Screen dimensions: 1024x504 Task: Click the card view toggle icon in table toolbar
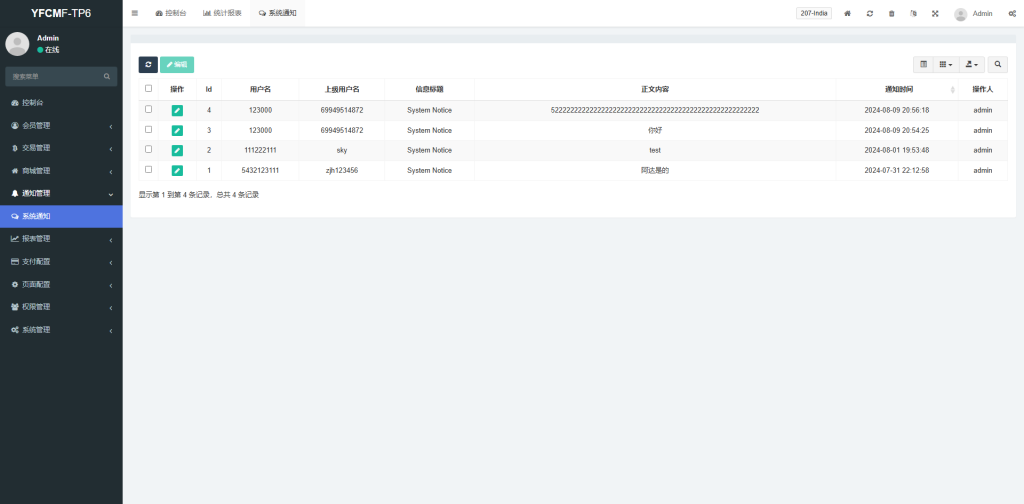(924, 64)
